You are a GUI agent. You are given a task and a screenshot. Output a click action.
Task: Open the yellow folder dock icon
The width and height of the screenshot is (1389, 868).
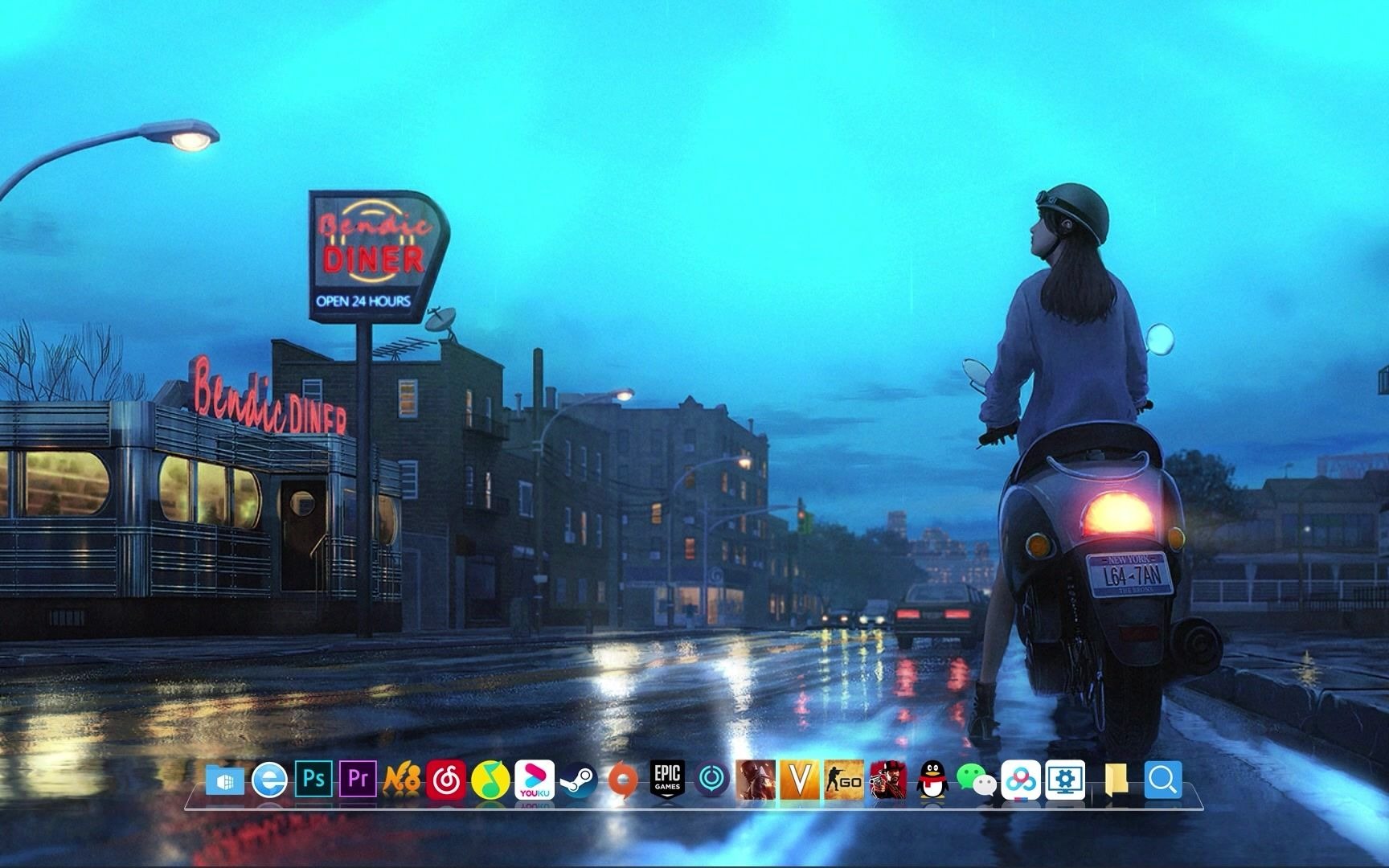pyautogui.click(x=1116, y=780)
